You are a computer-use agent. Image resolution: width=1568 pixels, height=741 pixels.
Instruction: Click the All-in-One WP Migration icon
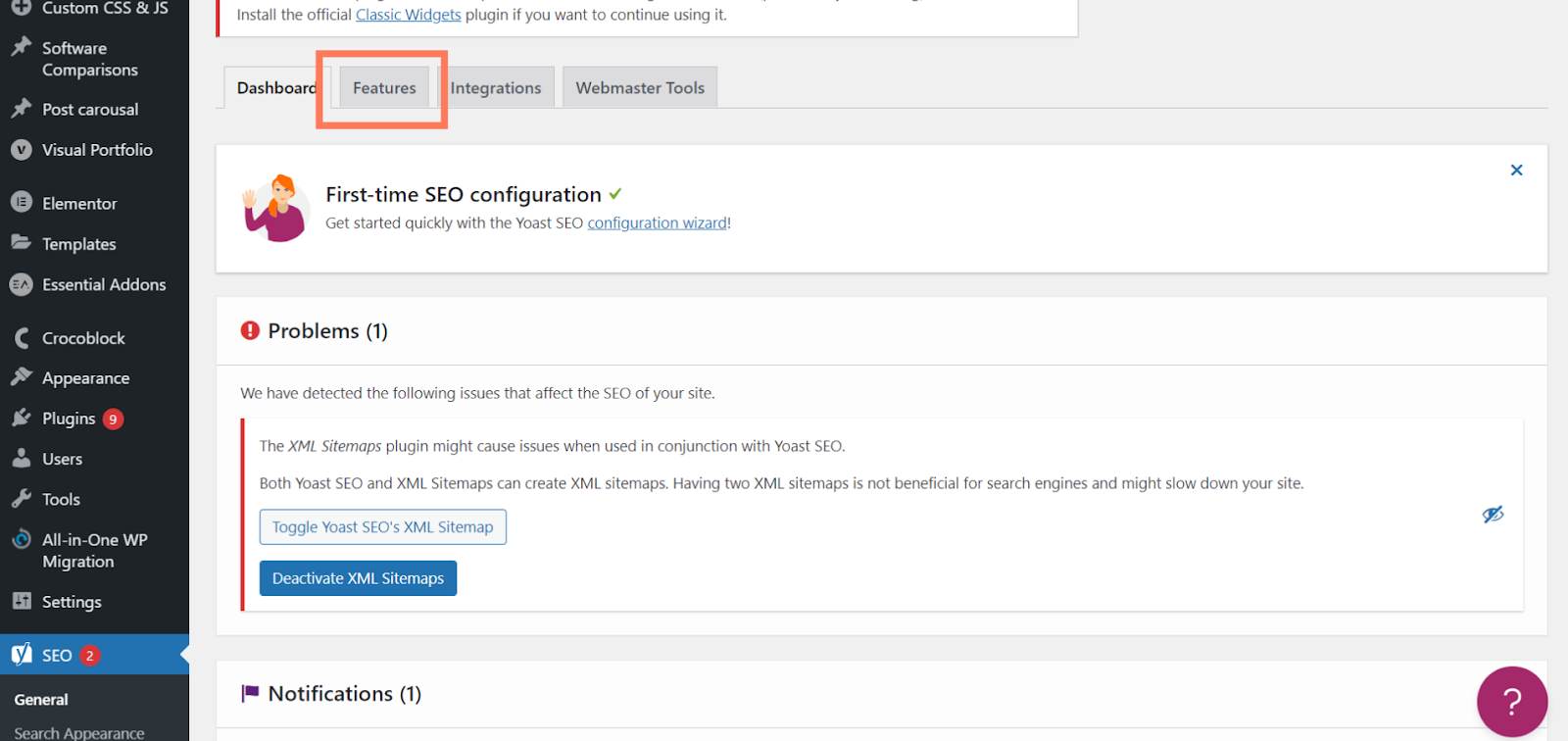[x=22, y=540]
